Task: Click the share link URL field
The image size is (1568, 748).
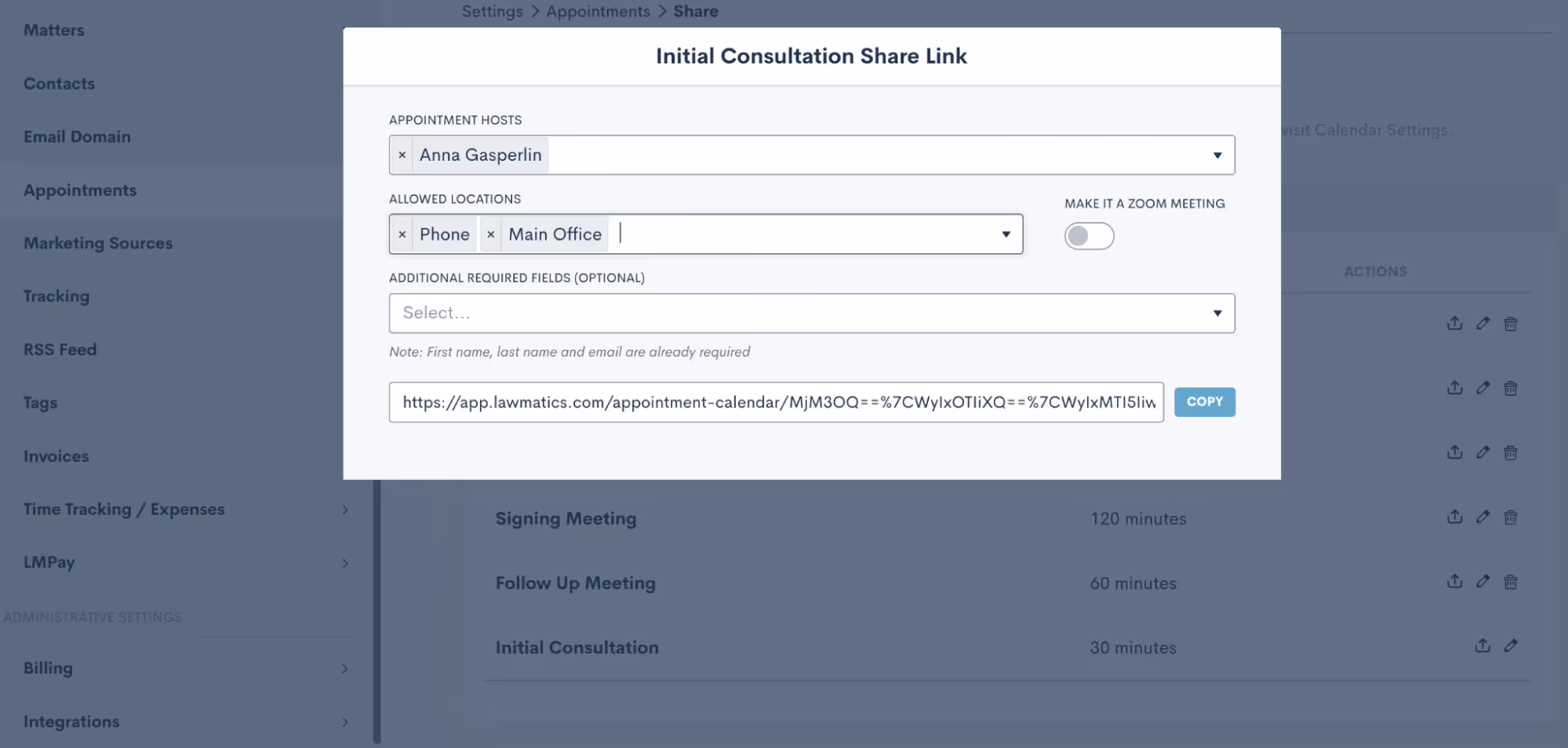Action: [777, 402]
